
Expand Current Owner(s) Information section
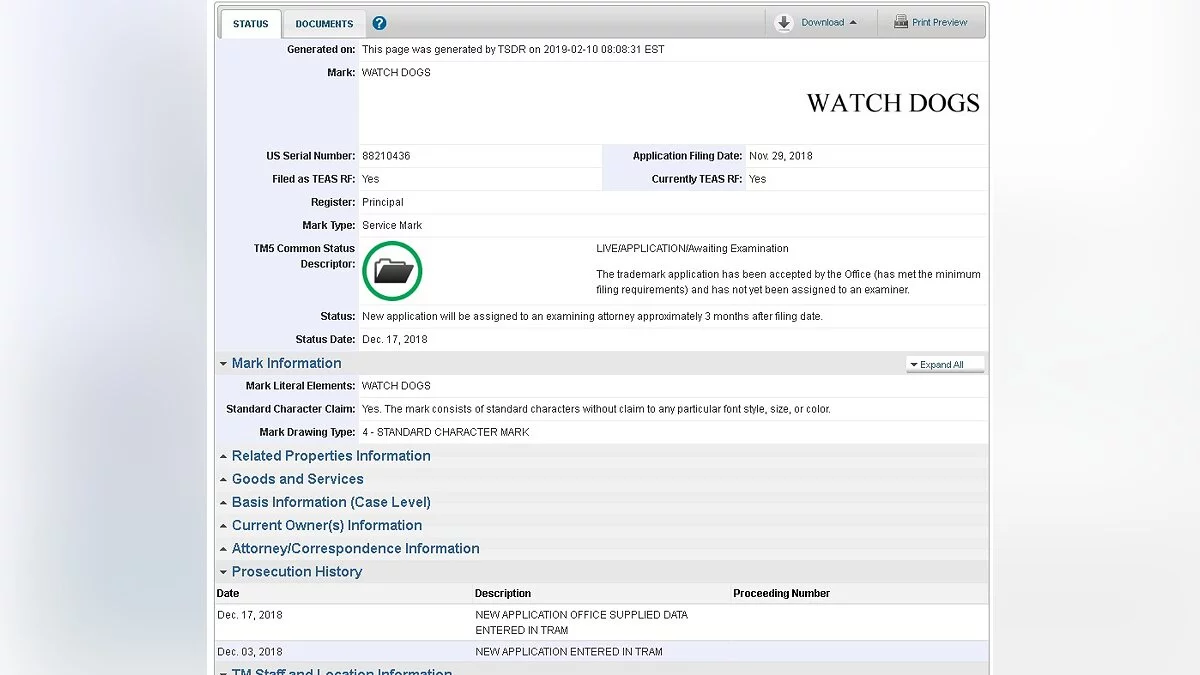(x=326, y=525)
